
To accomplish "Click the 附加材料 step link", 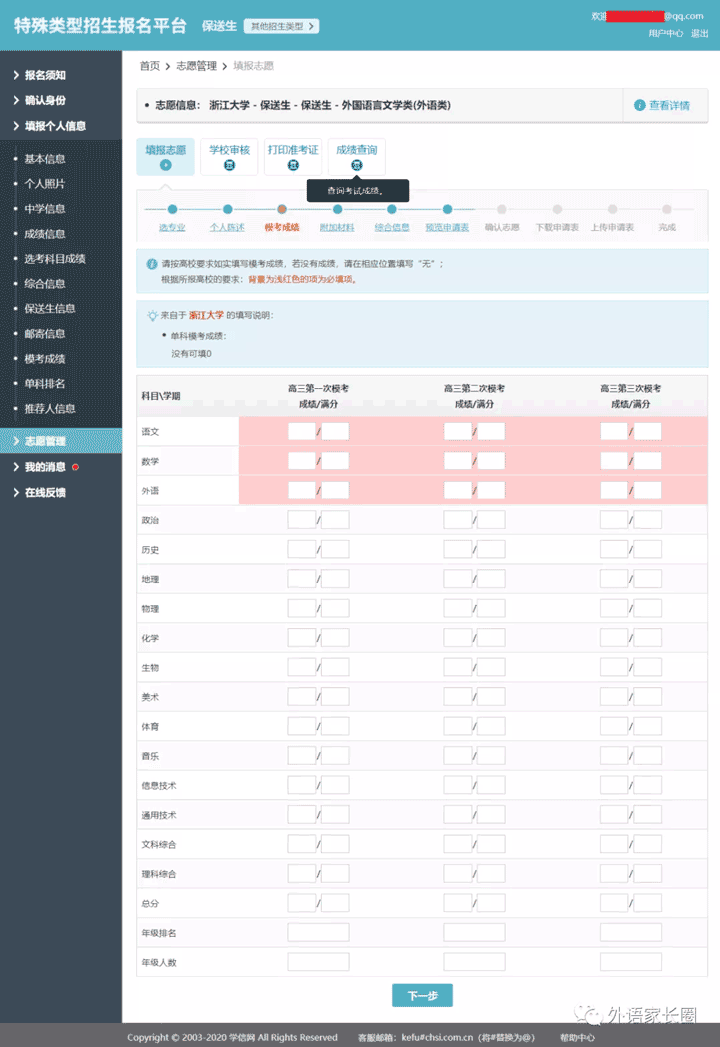I will point(337,227).
